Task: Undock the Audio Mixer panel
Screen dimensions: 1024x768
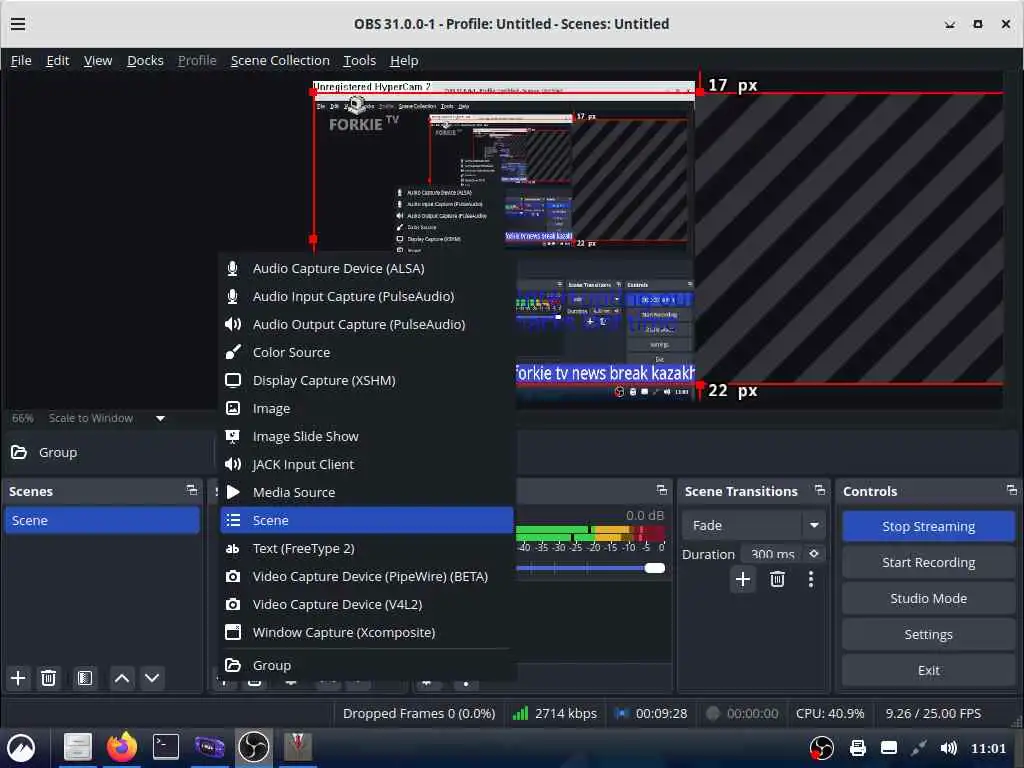Action: pyautogui.click(x=662, y=490)
